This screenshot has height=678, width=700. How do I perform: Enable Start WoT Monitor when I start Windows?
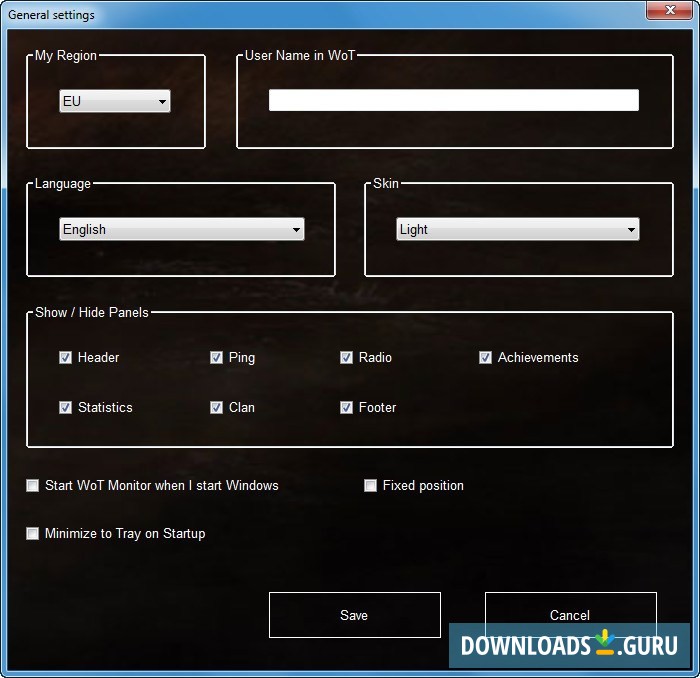coord(33,486)
